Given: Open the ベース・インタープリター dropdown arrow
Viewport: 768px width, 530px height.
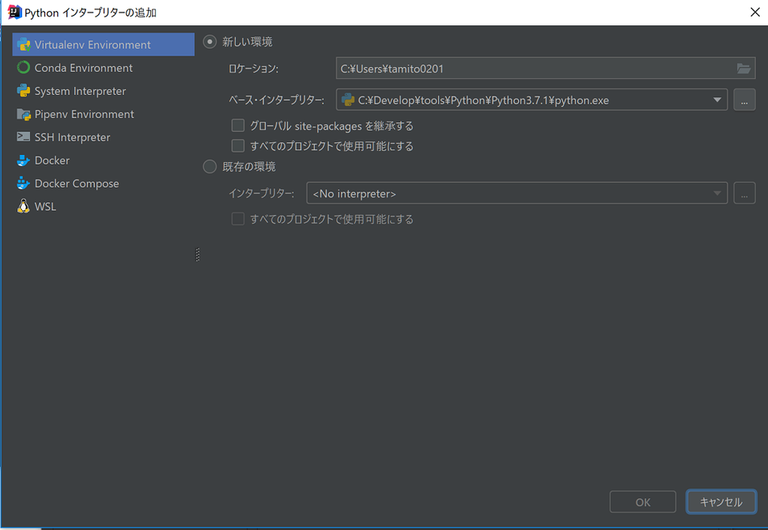Looking at the screenshot, I should tap(717, 100).
